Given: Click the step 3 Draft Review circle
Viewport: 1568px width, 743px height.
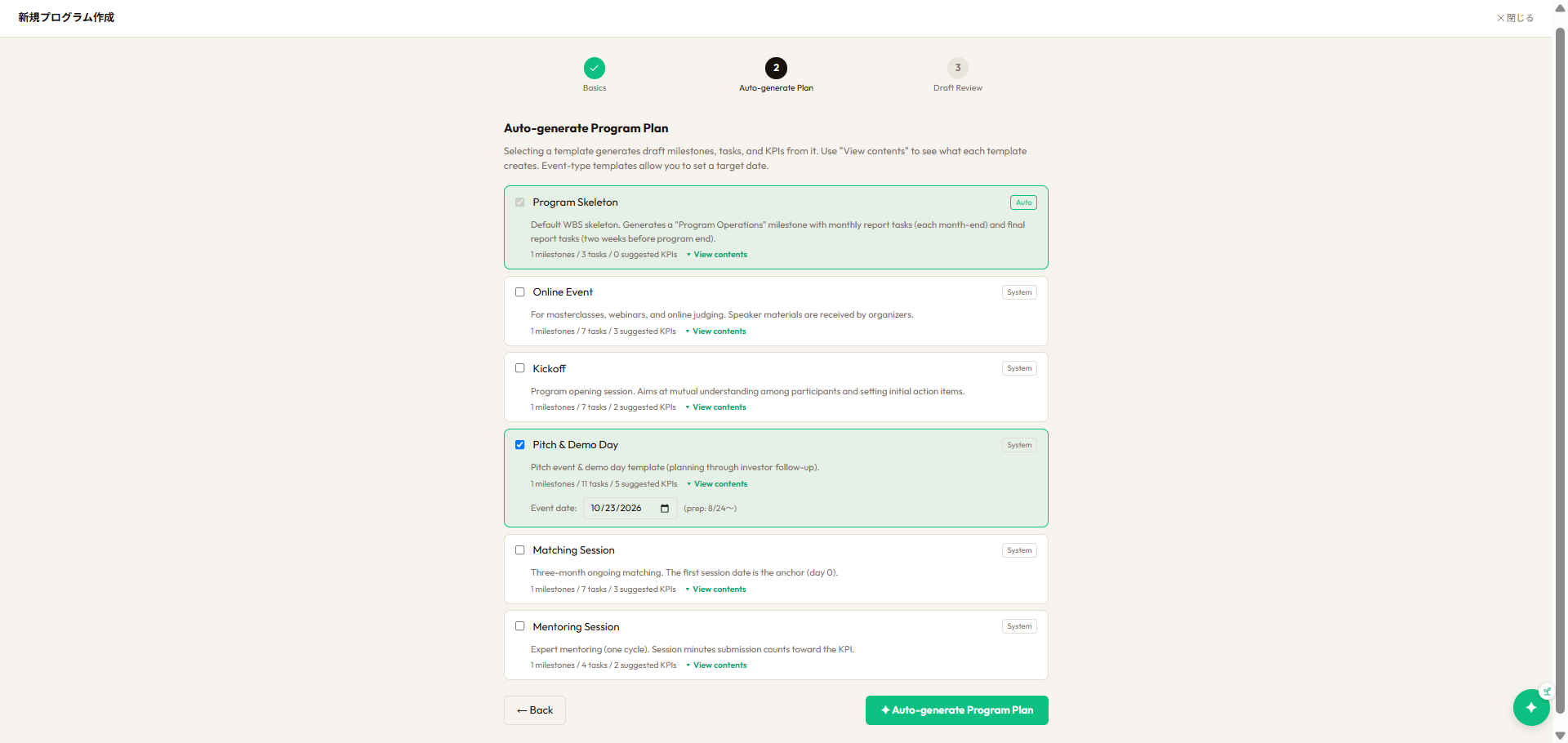Looking at the screenshot, I should pos(958,68).
